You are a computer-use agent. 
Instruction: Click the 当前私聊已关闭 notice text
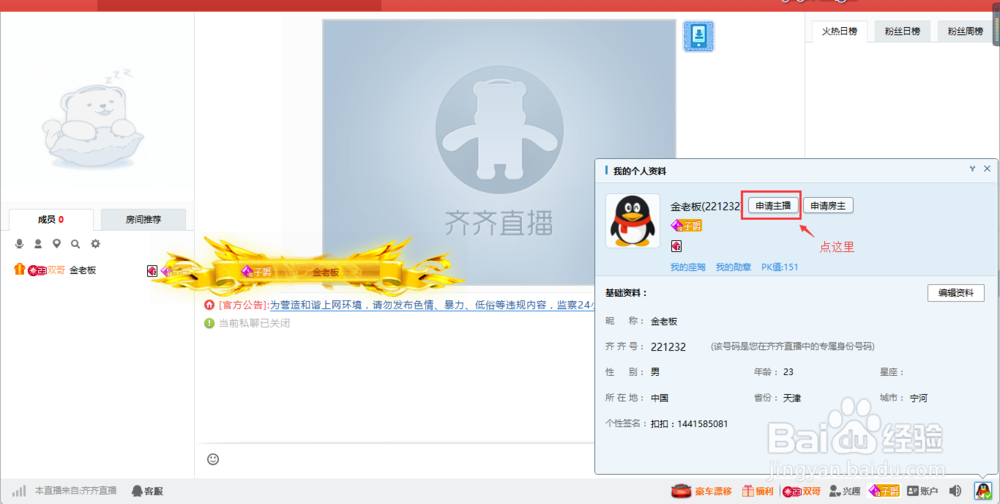(254, 323)
